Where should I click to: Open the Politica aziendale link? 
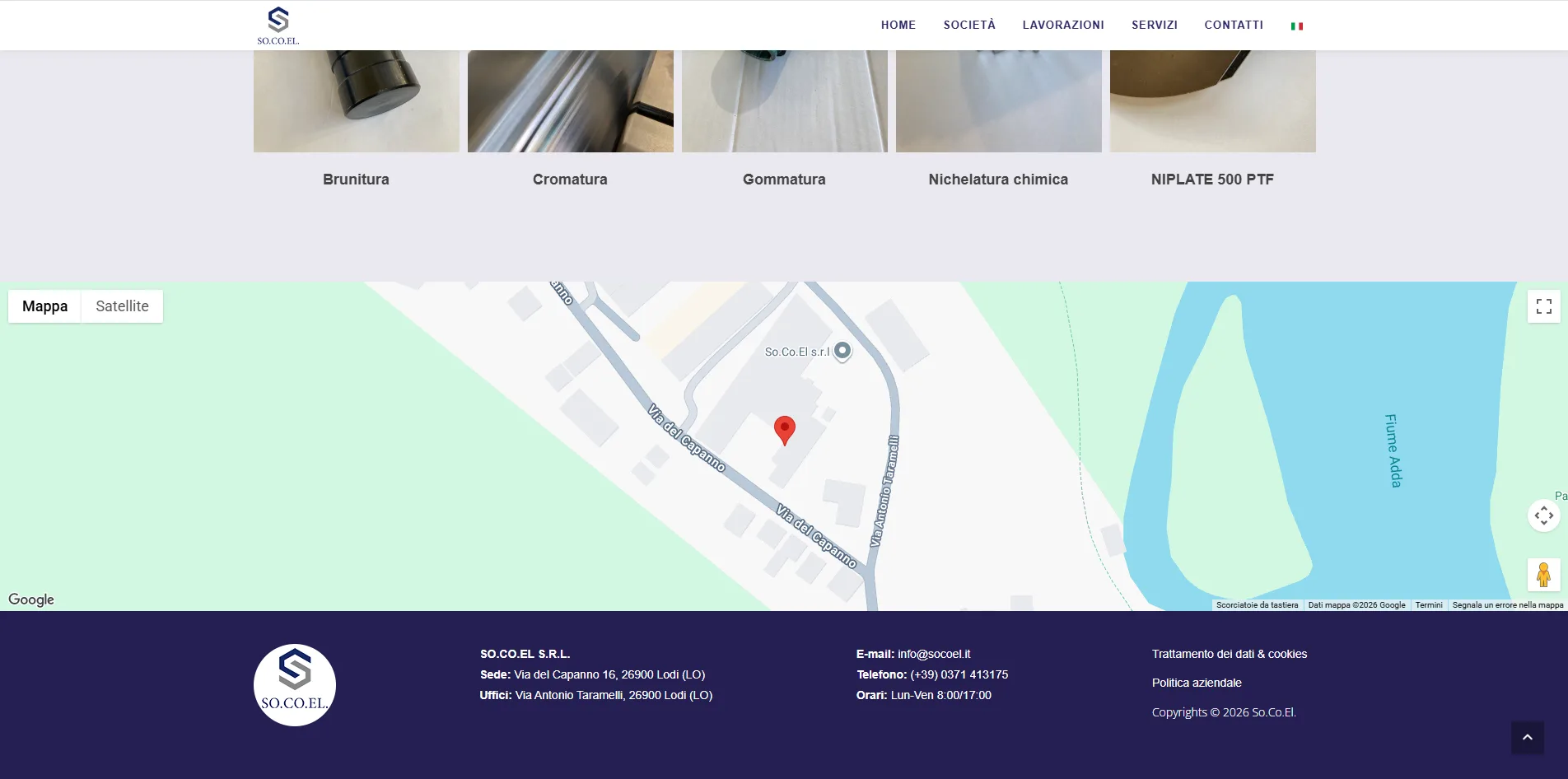[x=1197, y=683]
